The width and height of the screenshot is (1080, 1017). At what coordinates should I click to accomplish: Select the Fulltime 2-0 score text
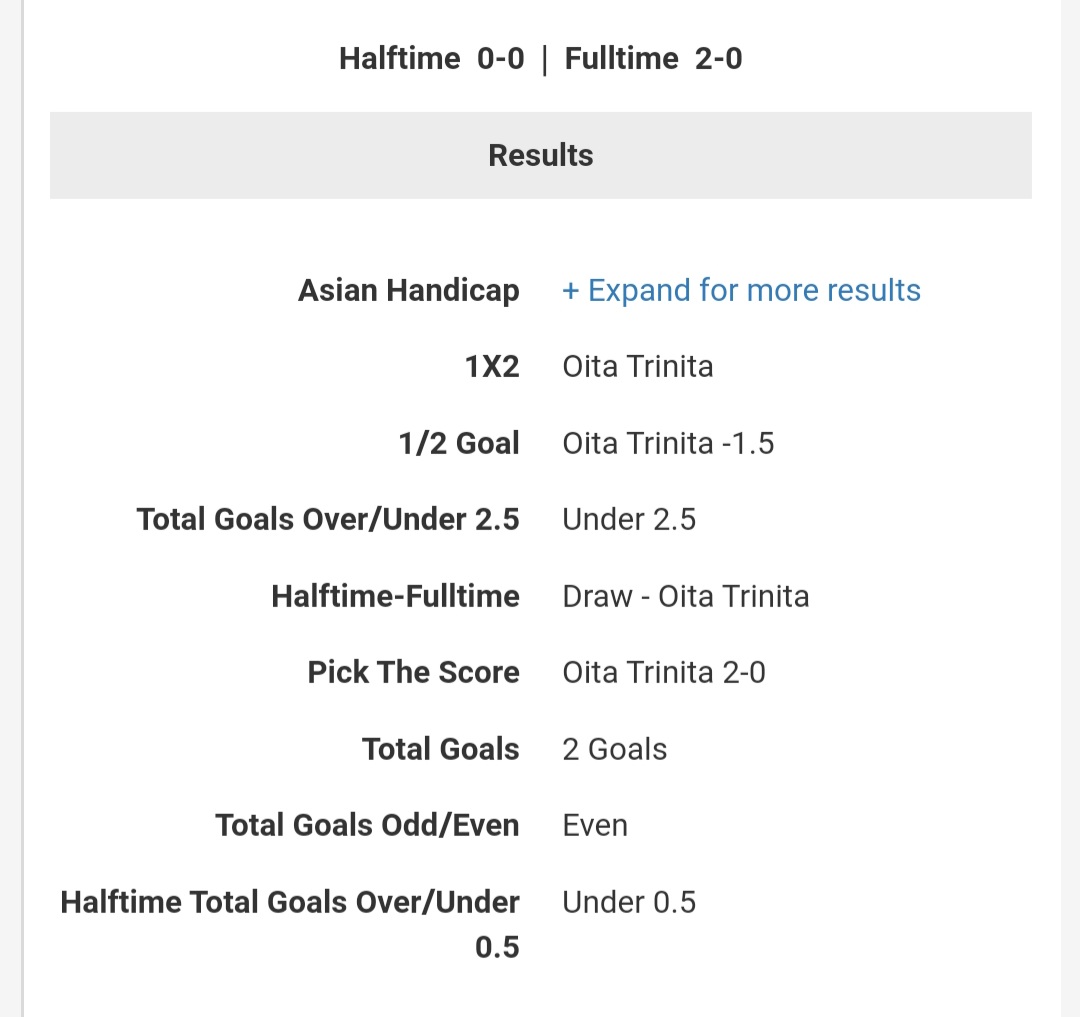pos(654,59)
